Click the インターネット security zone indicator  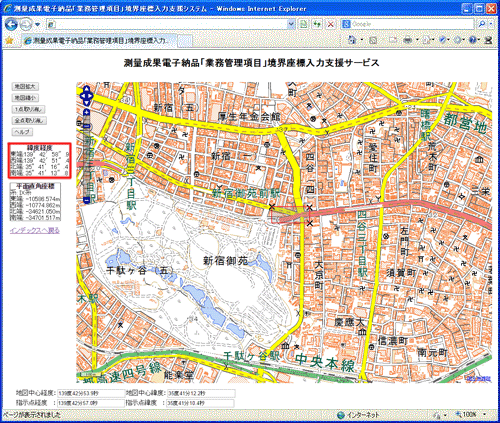358,415
